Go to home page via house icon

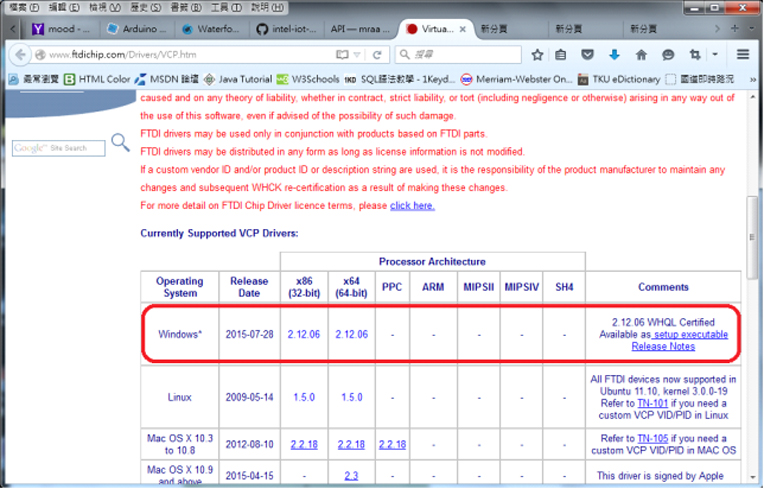point(641,55)
